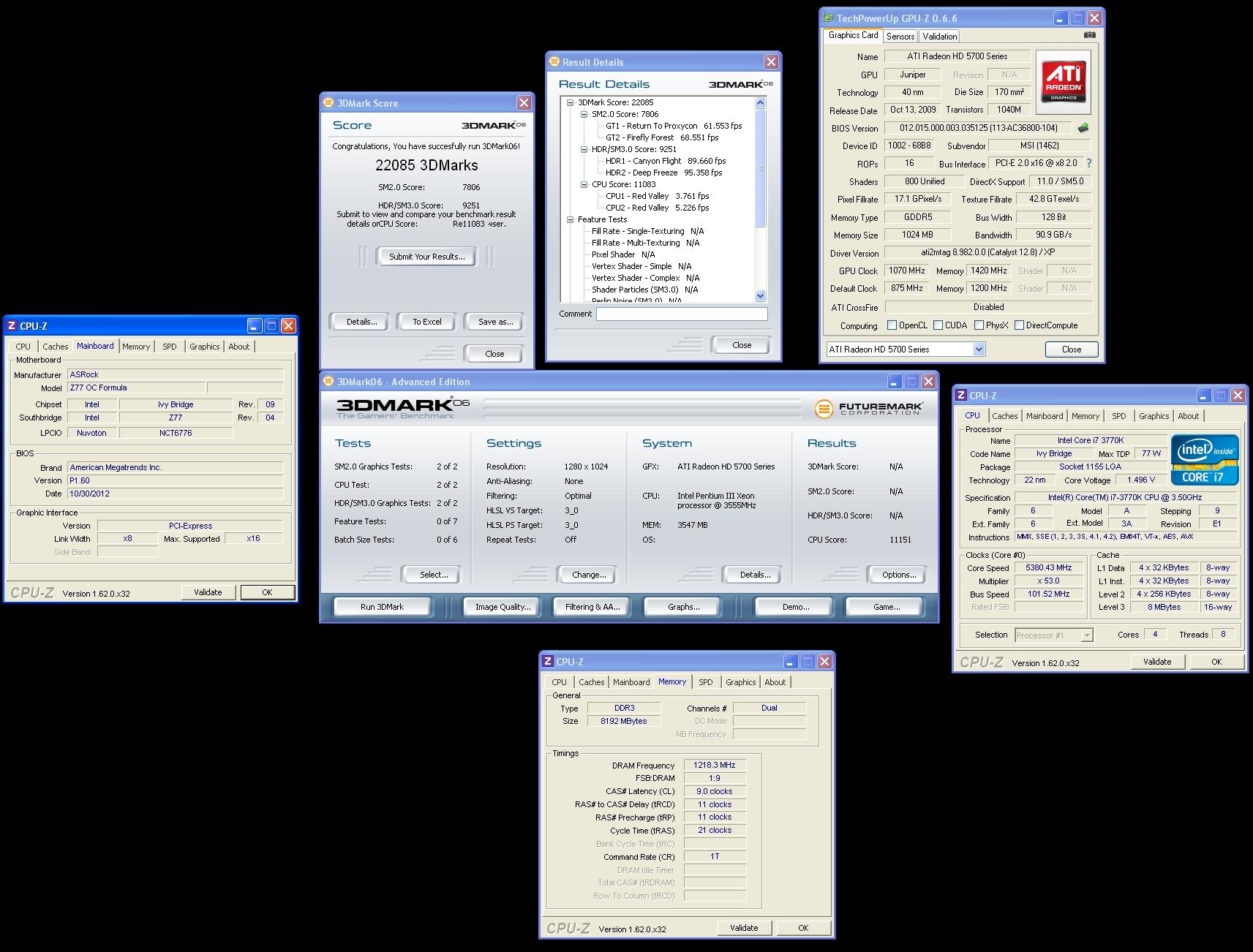Click the Core Speed 5380.43 MHz value
This screenshot has height=952, width=1253.
coord(1048,567)
